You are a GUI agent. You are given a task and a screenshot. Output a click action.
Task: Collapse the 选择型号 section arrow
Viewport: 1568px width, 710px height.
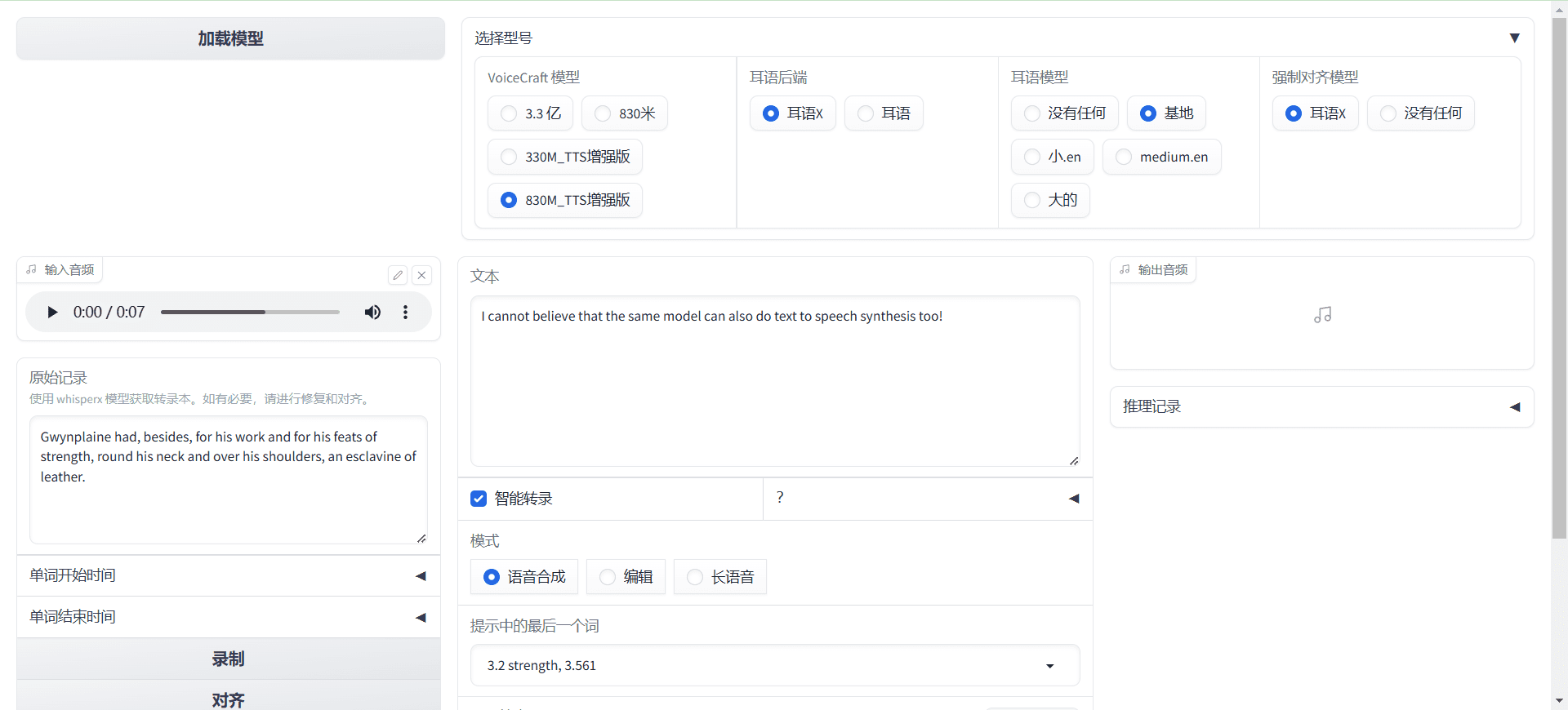pyautogui.click(x=1514, y=38)
